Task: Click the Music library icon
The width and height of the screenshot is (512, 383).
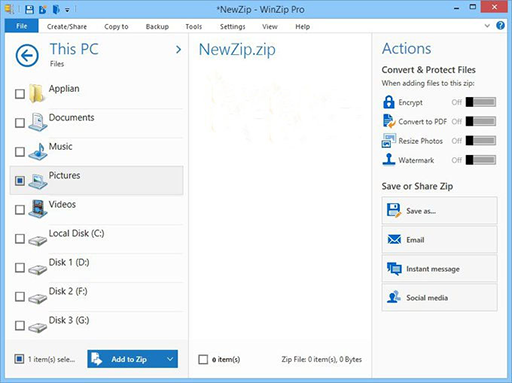Action: [37, 151]
